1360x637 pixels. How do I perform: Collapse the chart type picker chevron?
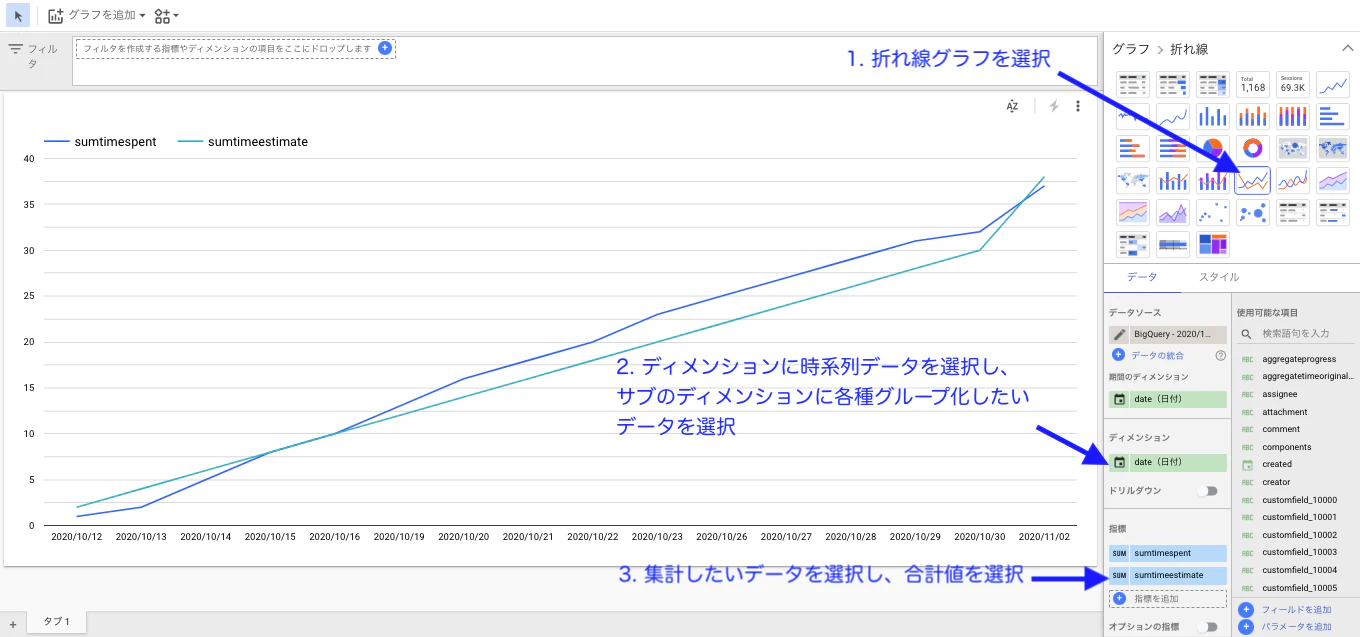1346,48
